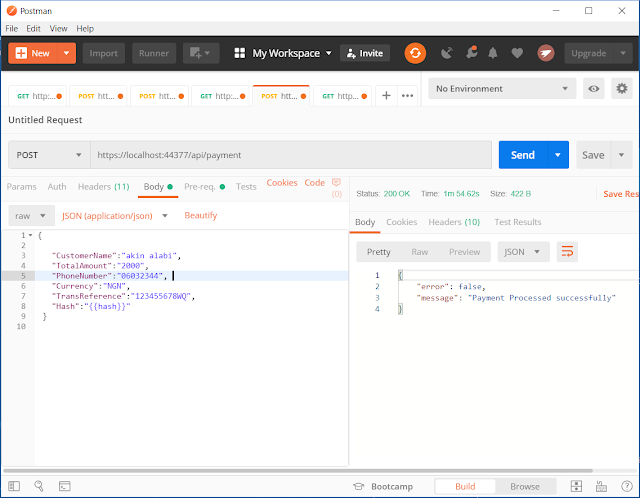This screenshot has width=640, height=498.
Task: Open the Test Results tab
Action: pos(518,222)
